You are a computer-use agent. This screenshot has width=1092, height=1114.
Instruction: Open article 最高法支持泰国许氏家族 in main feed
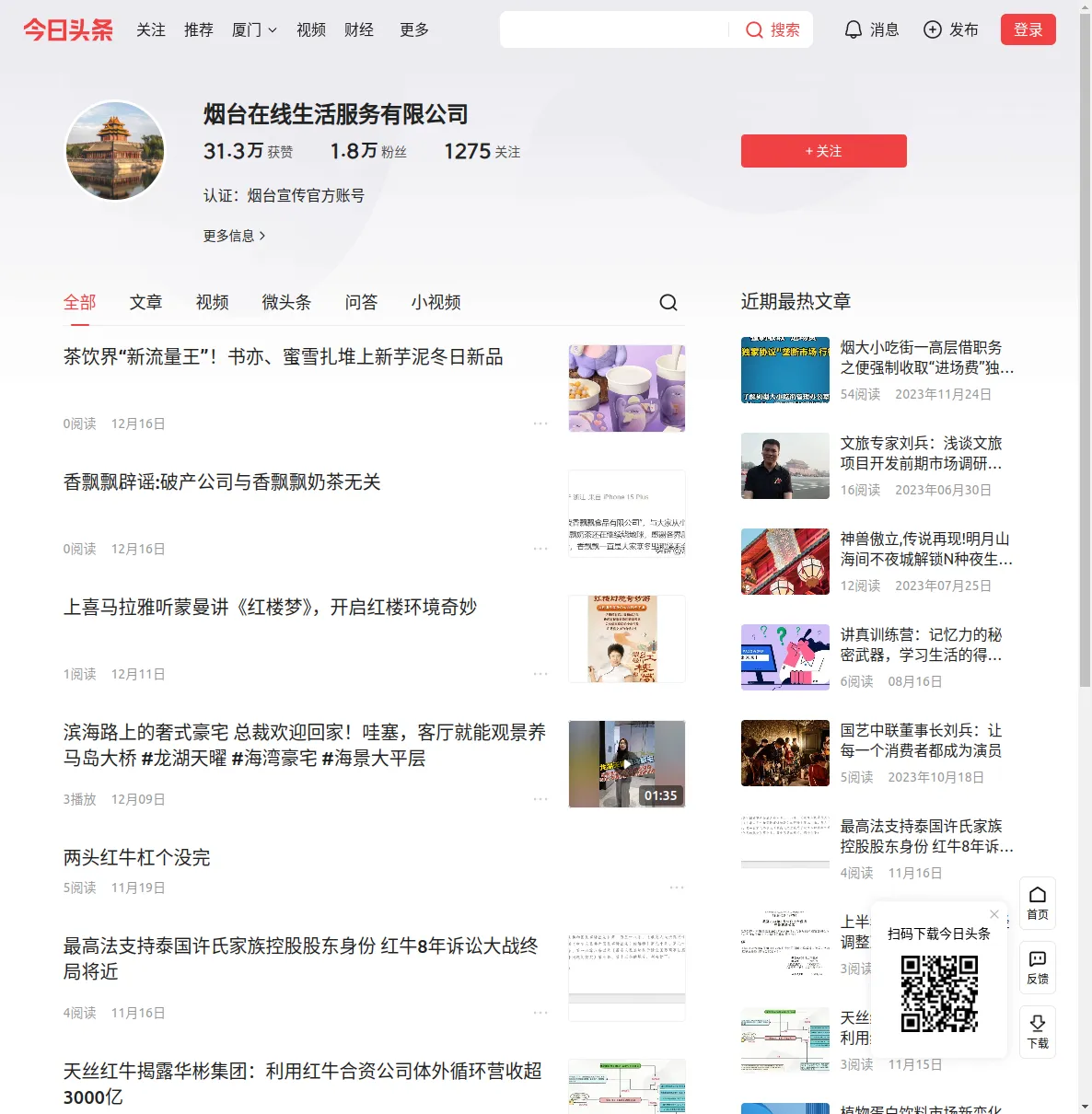[x=301, y=958]
